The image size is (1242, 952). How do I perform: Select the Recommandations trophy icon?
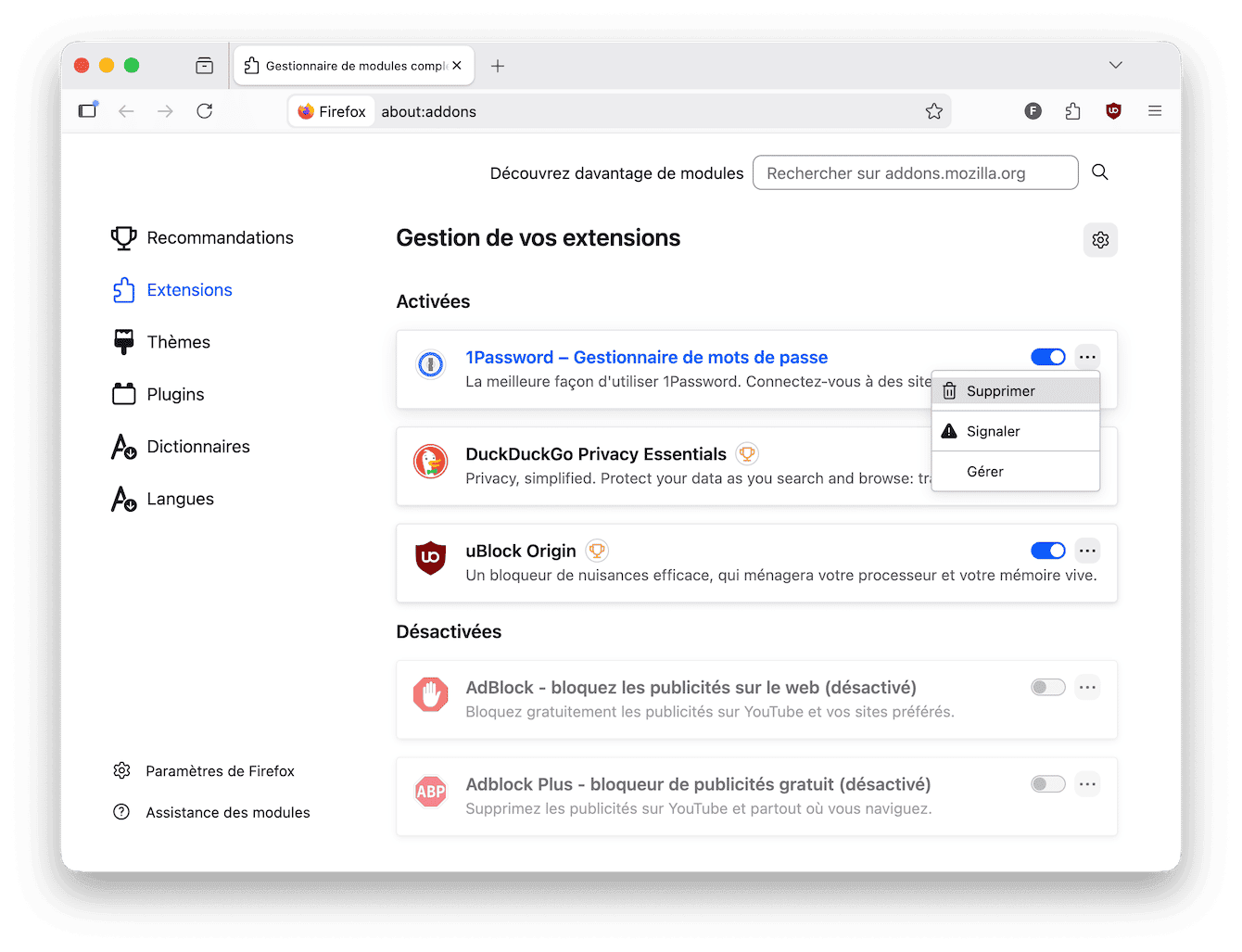tap(123, 237)
